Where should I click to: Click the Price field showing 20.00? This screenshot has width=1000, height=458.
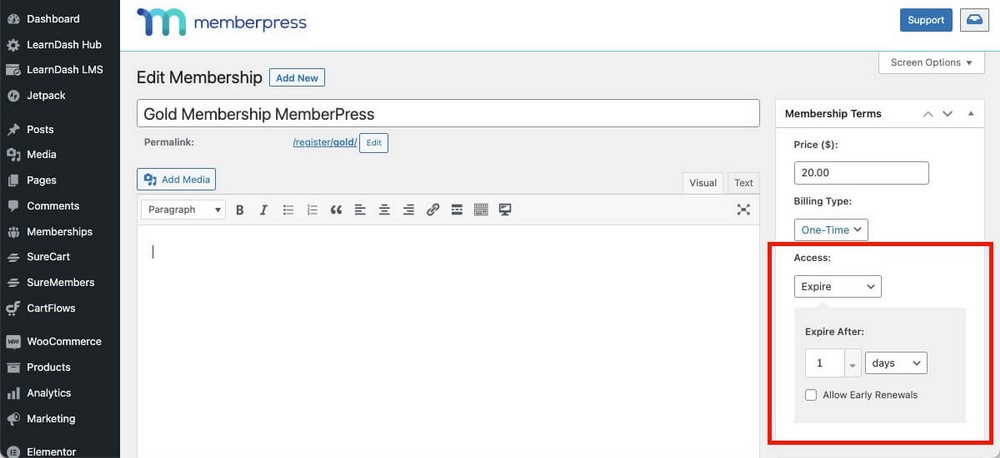861,173
